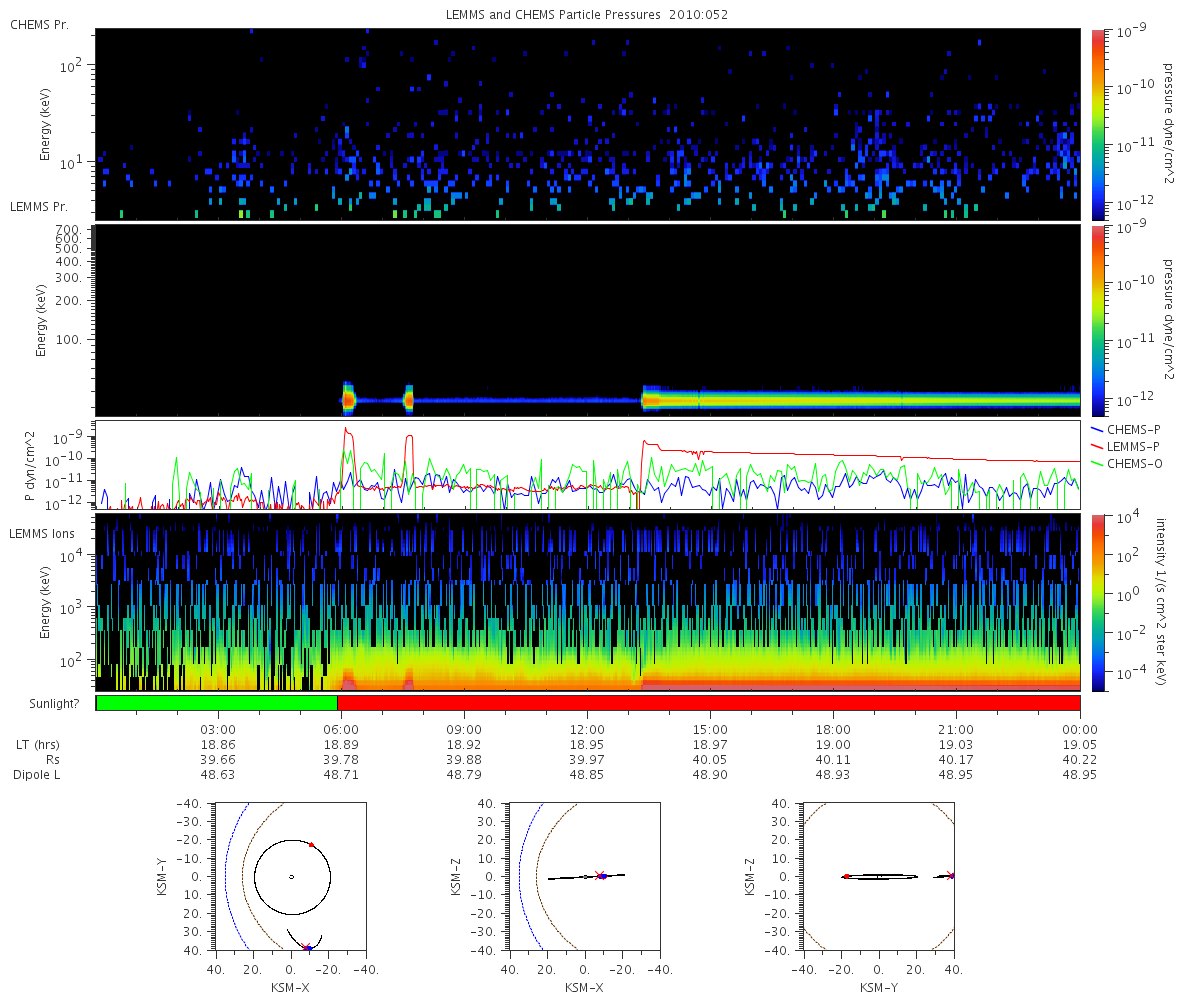
Task: Click the LEMMS pressure color scale bar
Action: click(1097, 320)
